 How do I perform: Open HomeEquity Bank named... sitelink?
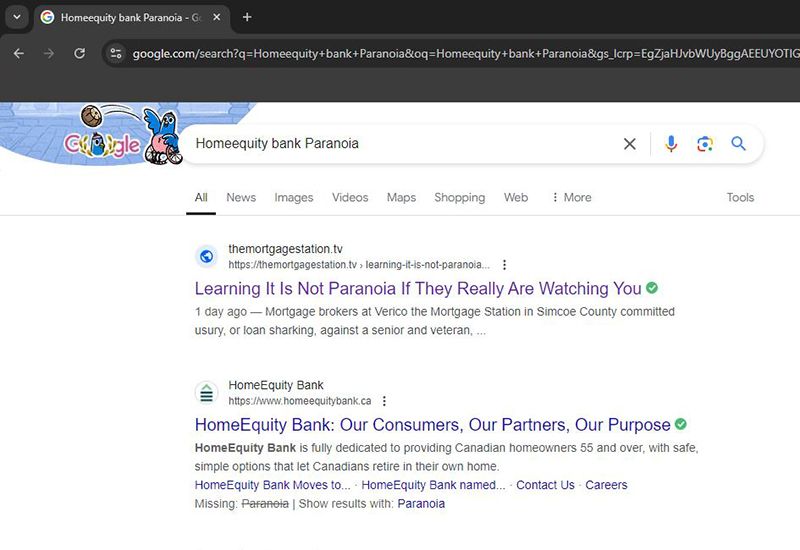coord(433,485)
